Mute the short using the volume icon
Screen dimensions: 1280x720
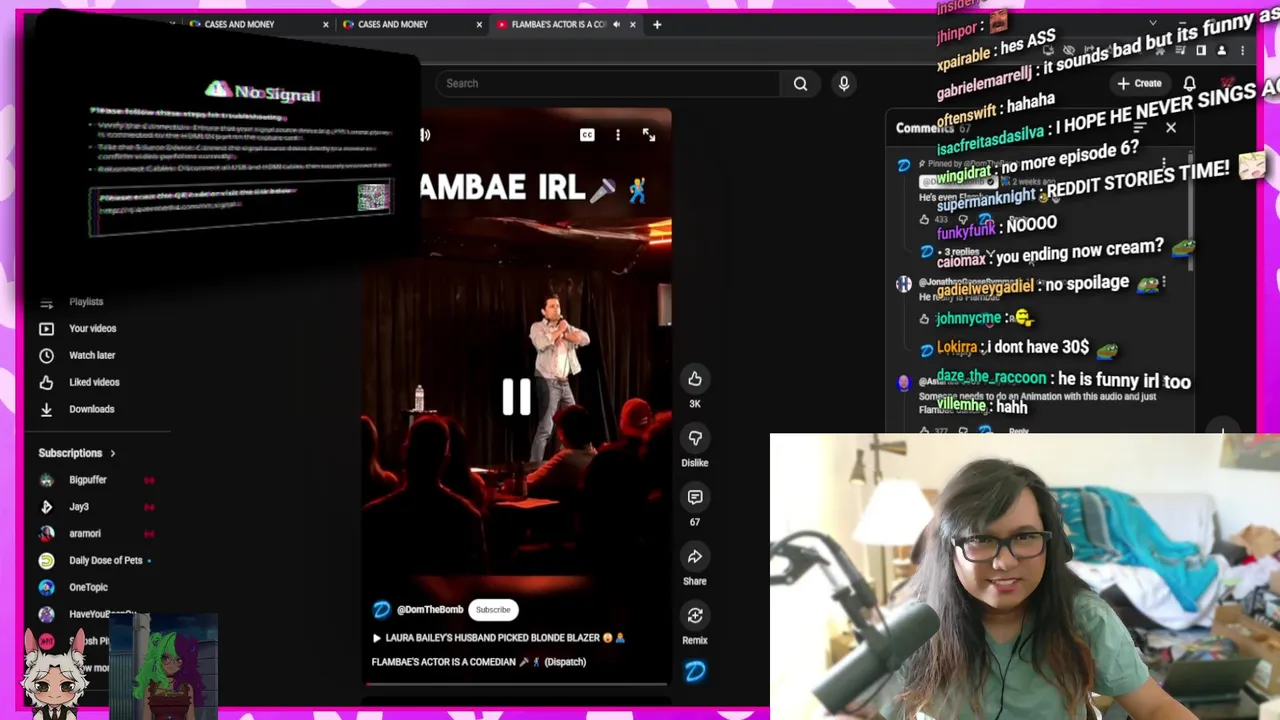pyautogui.click(x=425, y=135)
